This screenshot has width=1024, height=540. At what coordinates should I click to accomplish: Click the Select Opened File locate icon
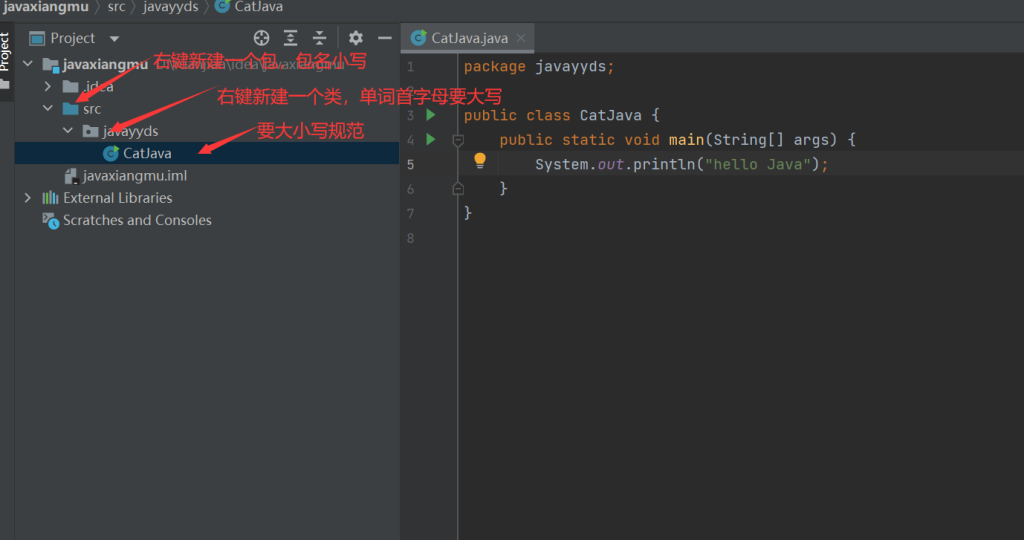tap(262, 38)
